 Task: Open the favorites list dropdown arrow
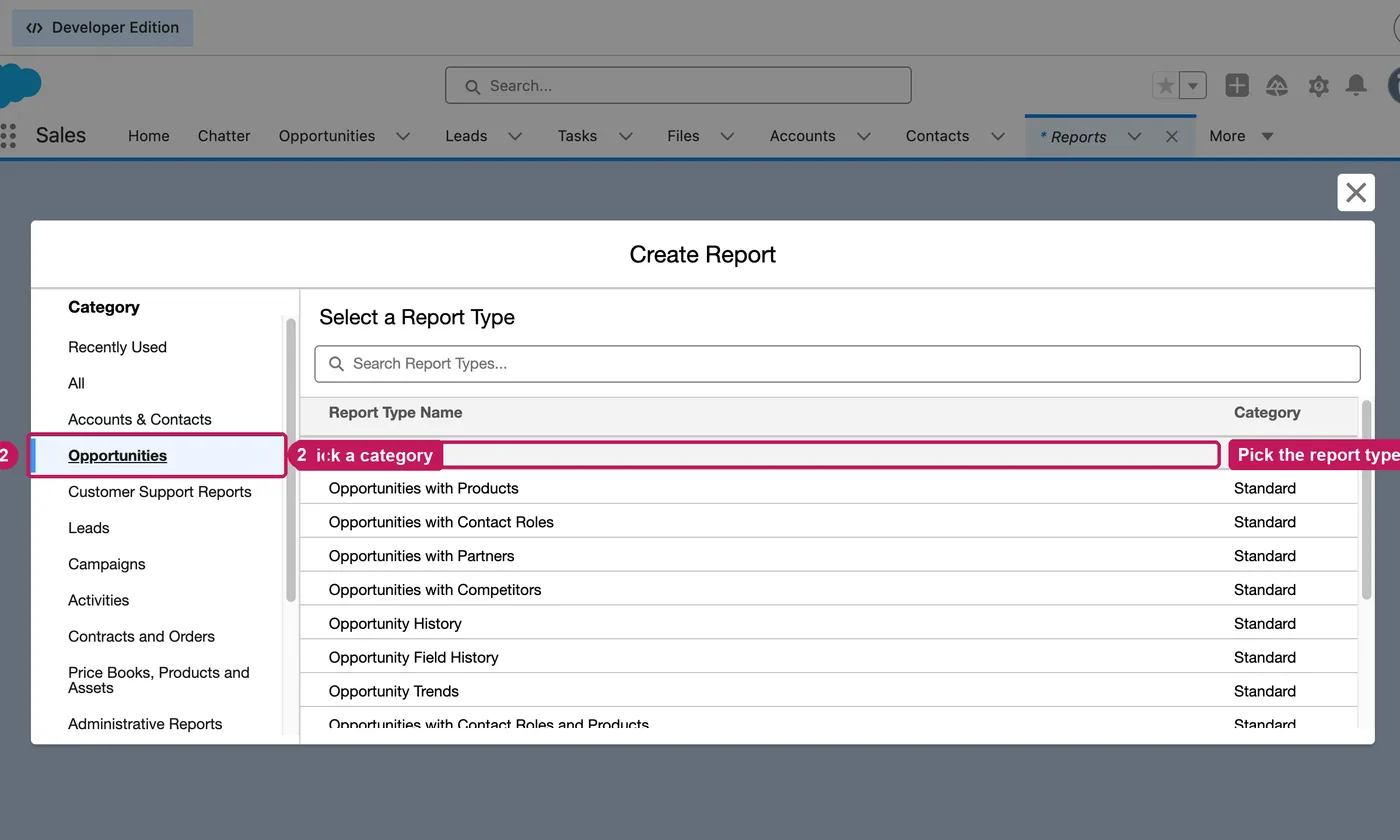pyautogui.click(x=1193, y=86)
